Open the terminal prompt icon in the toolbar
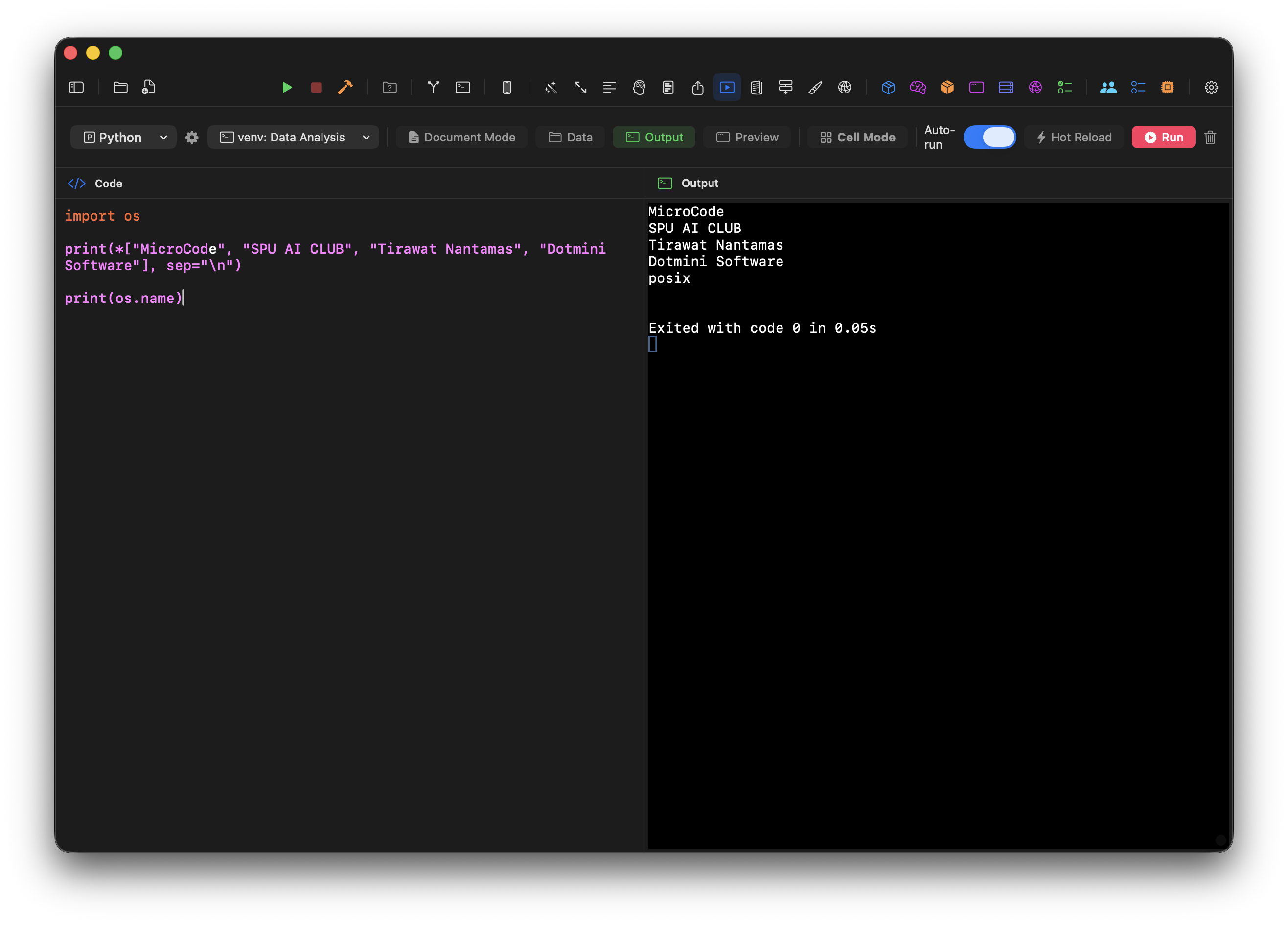Viewport: 1288px width, 925px height. coord(463,88)
